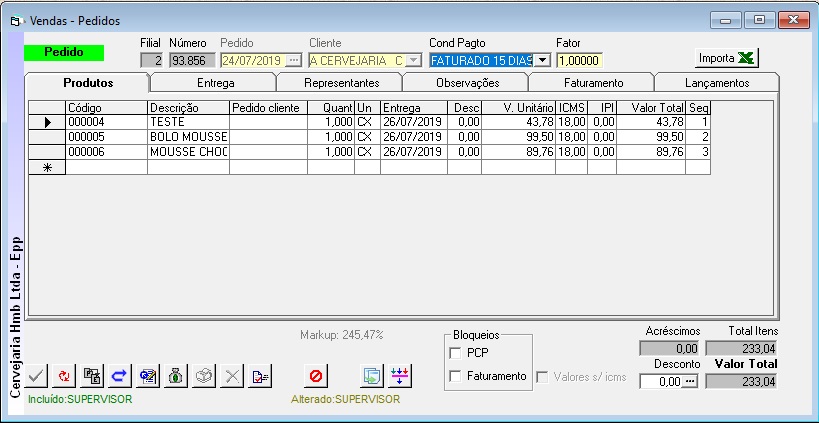Toggle the Faturamento bloqueio checkbox
The width and height of the screenshot is (819, 423).
pyautogui.click(x=457, y=376)
